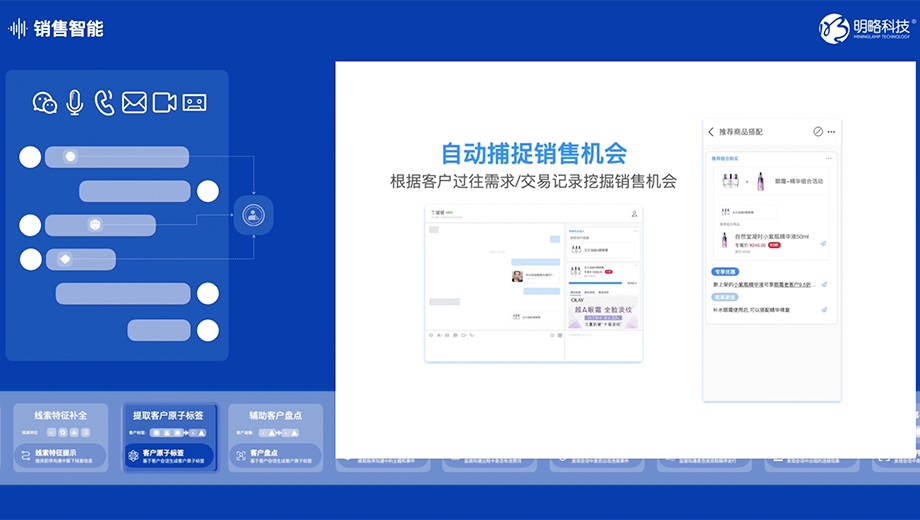Select the 线索特征补全 card

point(61,437)
